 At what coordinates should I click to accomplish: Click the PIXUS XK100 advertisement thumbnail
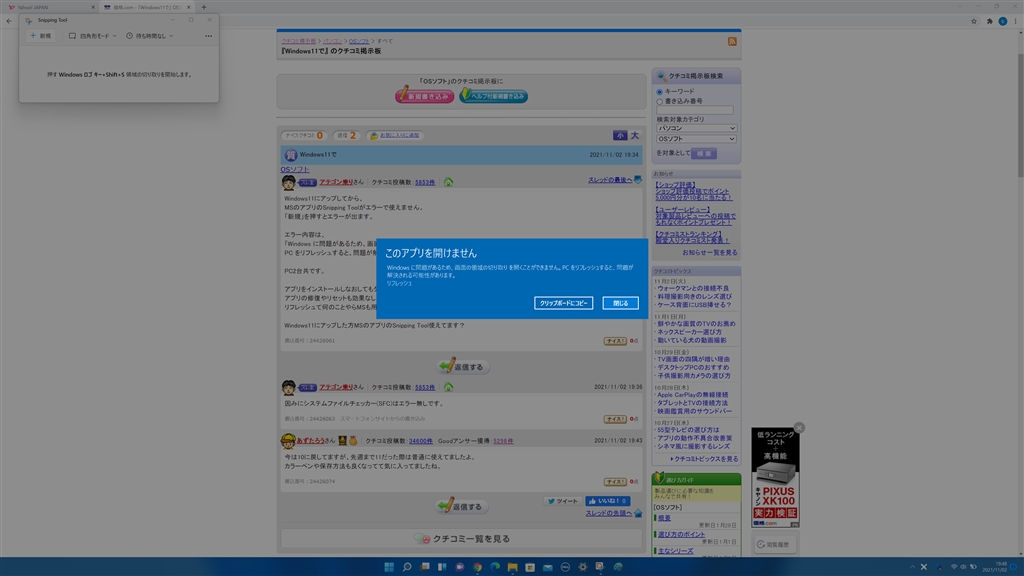(775, 478)
